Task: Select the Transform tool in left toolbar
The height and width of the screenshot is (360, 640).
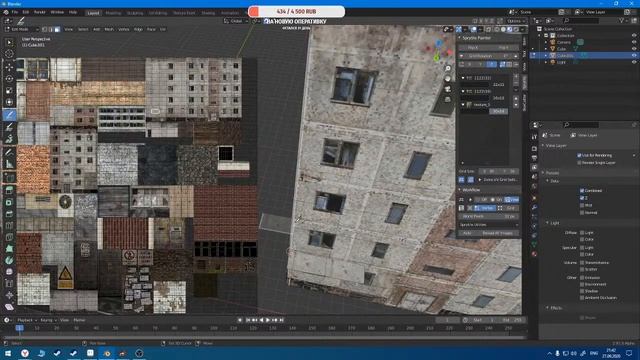Action: [9, 102]
